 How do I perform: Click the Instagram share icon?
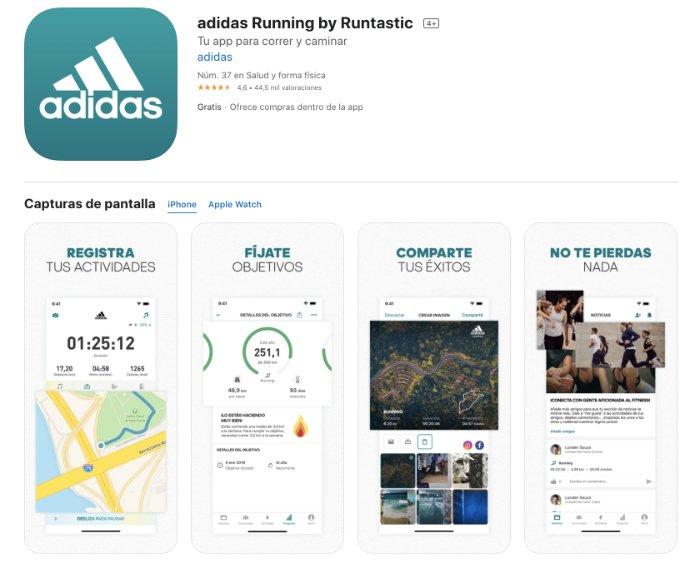point(467,445)
